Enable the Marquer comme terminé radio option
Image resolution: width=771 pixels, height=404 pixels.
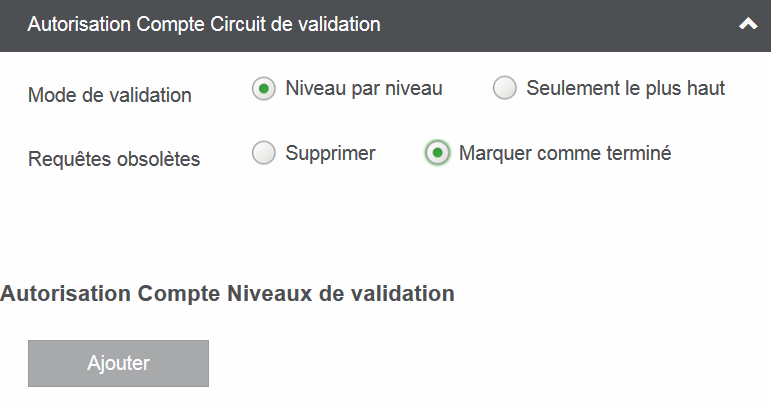coord(437,154)
